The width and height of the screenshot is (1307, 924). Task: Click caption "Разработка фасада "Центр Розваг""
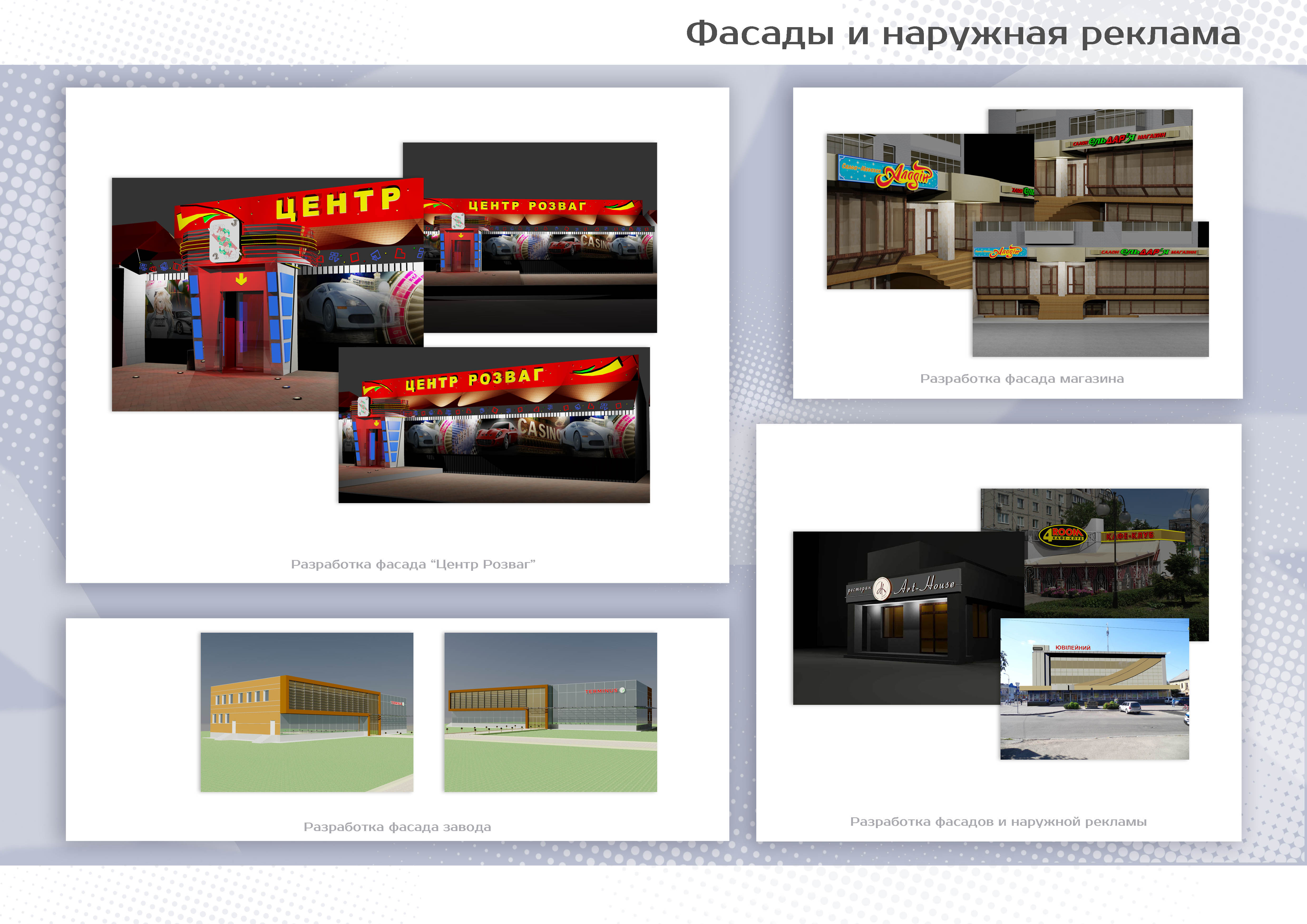click(x=413, y=564)
